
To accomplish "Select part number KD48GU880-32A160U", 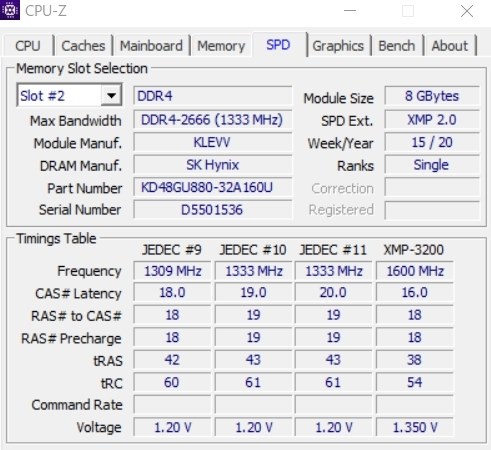I will (x=213, y=187).
